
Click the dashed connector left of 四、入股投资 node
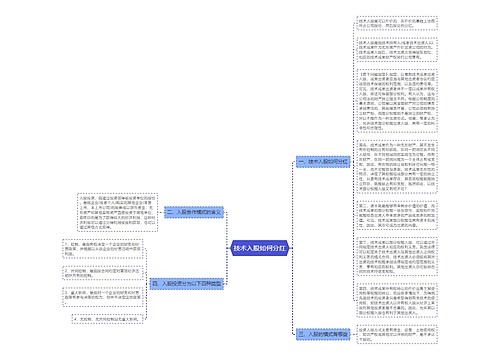click(x=147, y=284)
